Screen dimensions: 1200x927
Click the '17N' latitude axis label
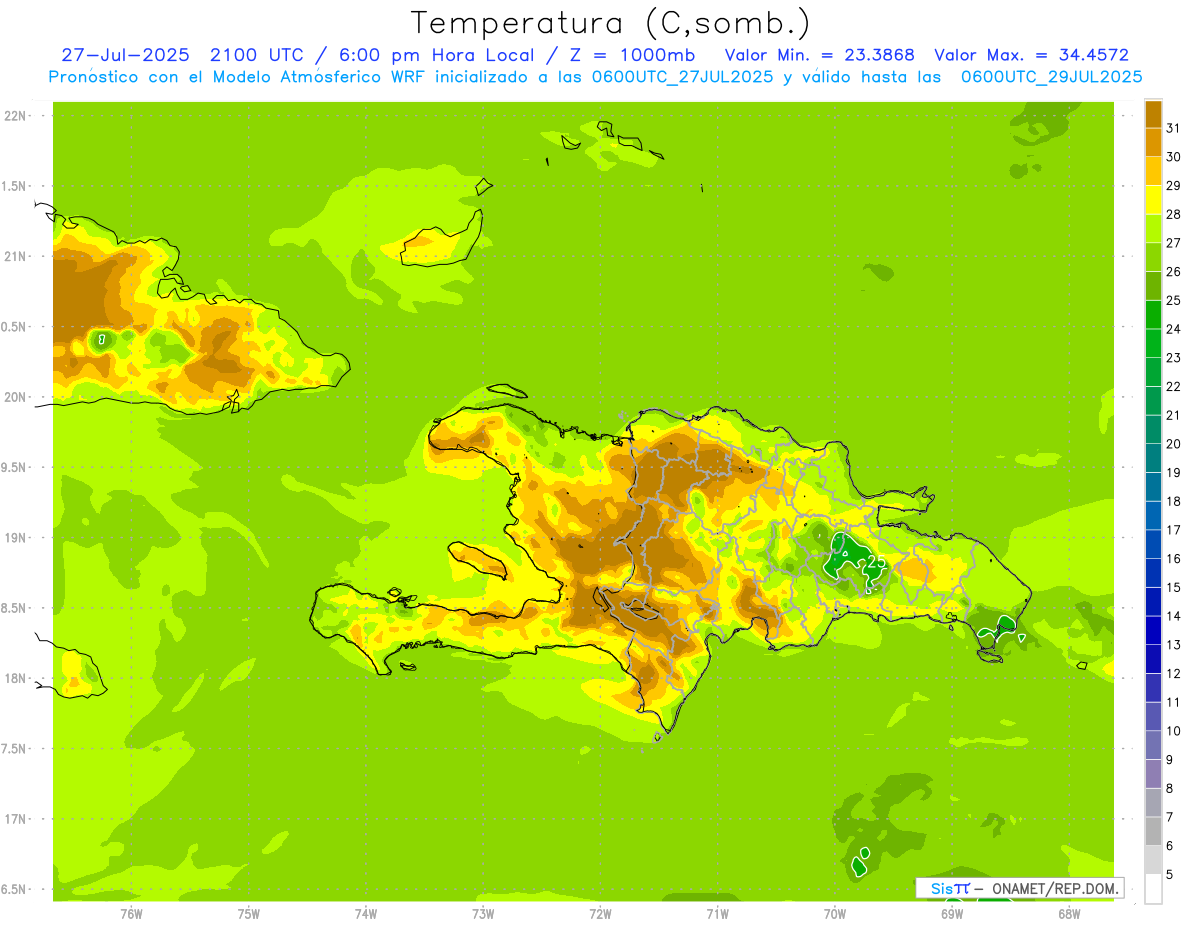pyautogui.click(x=15, y=819)
